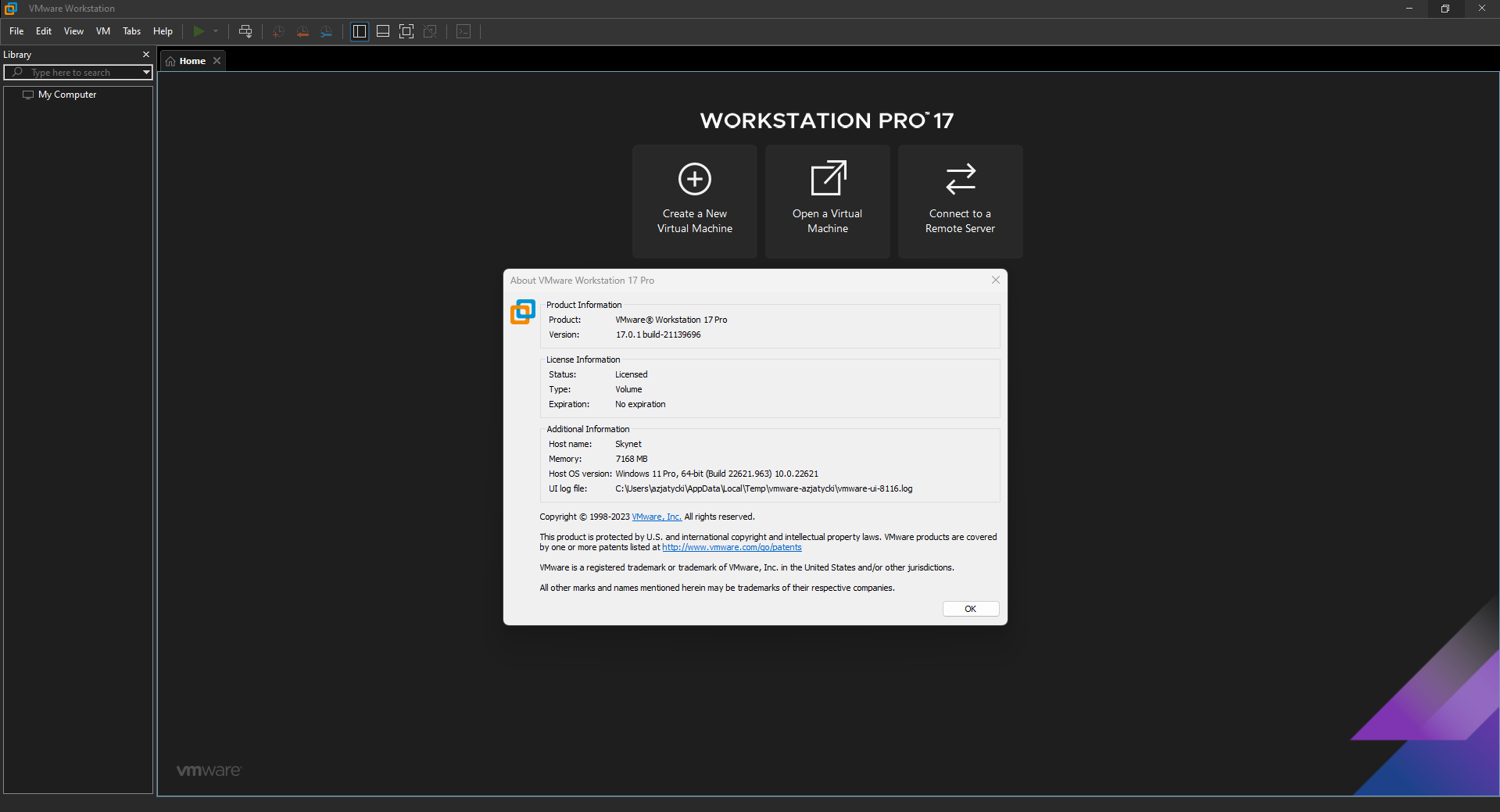
Task: Click the license type value Volume
Action: tap(628, 389)
